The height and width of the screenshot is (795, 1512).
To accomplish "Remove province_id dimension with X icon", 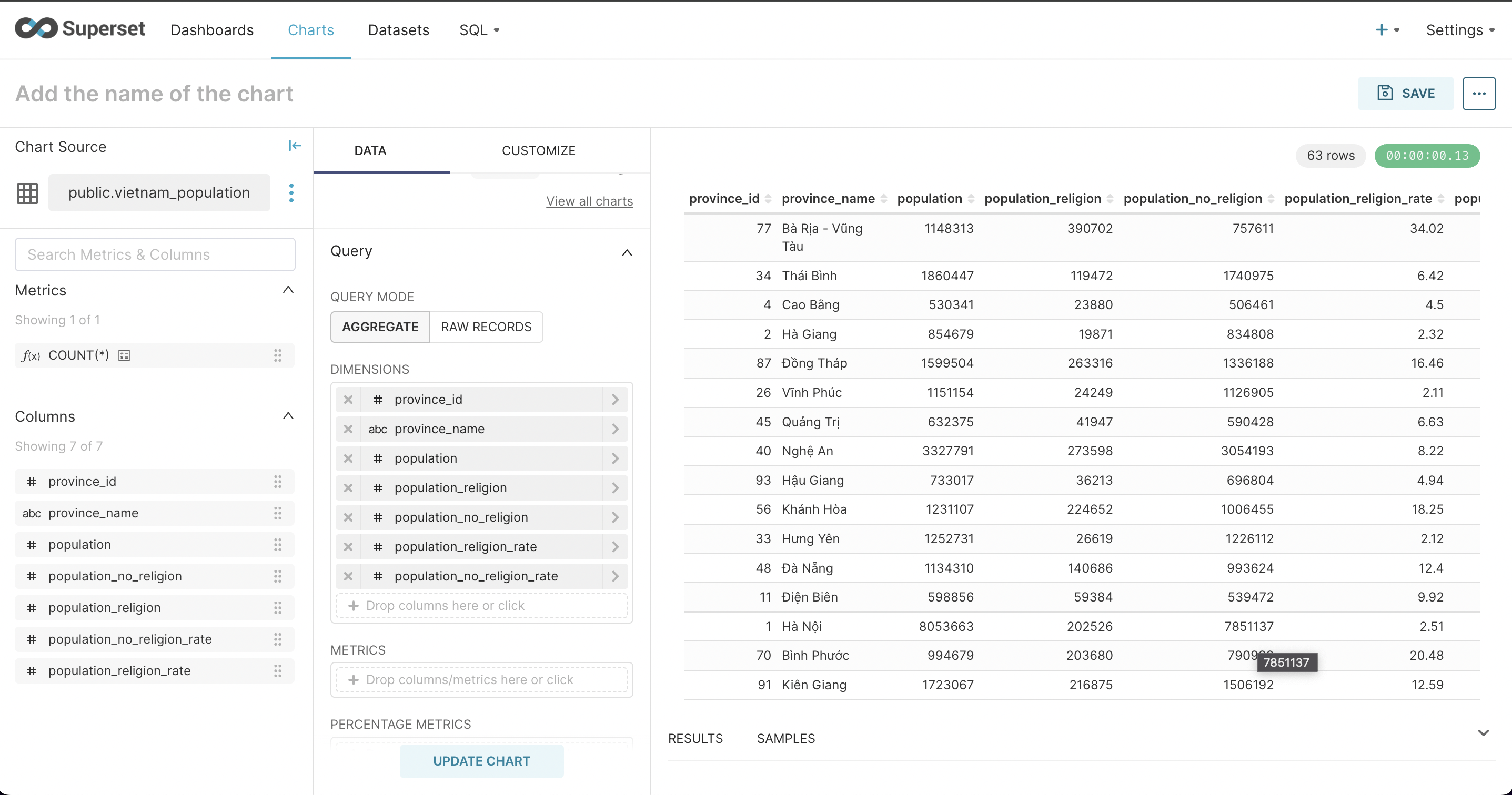I will pos(348,400).
